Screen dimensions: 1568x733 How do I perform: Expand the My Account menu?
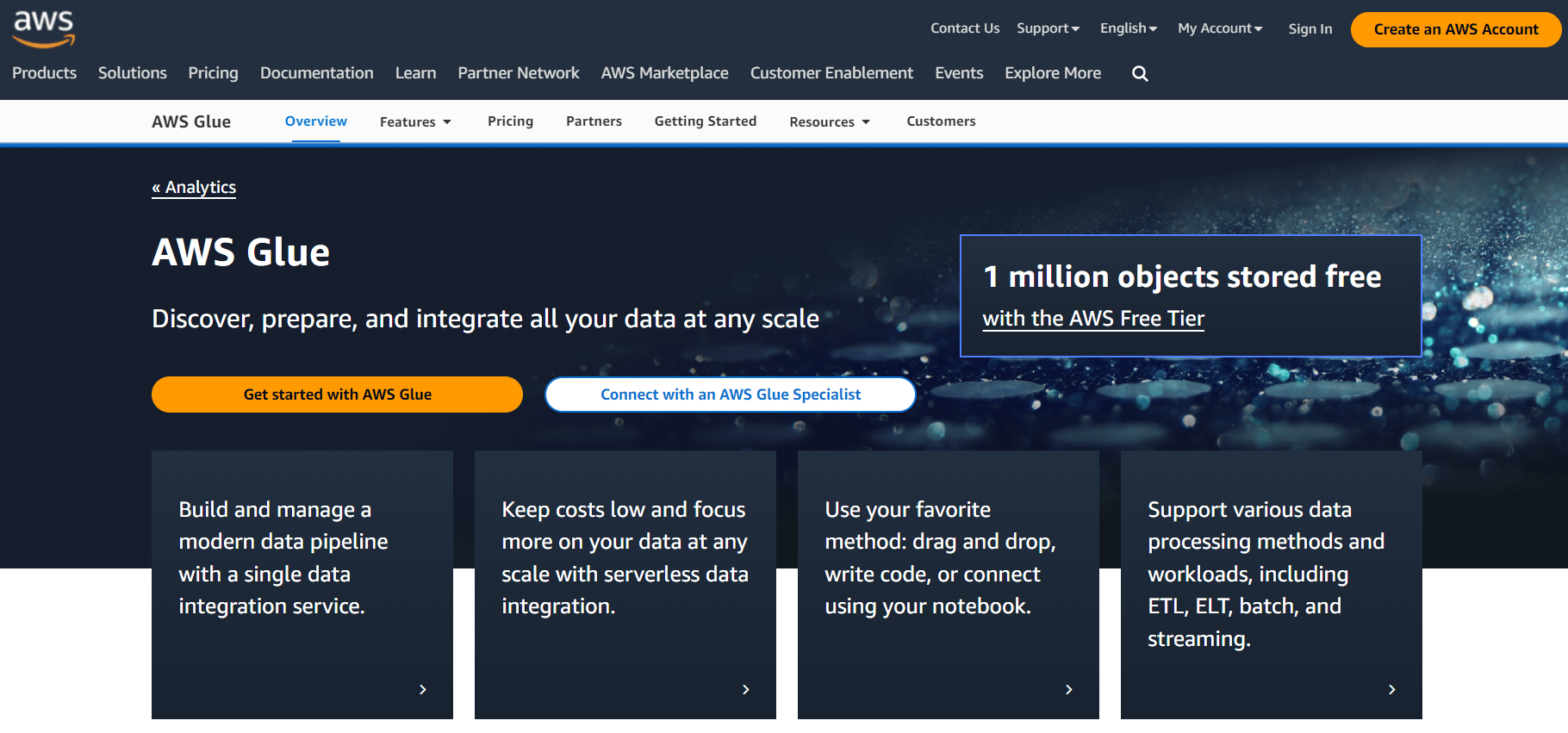[x=1220, y=28]
